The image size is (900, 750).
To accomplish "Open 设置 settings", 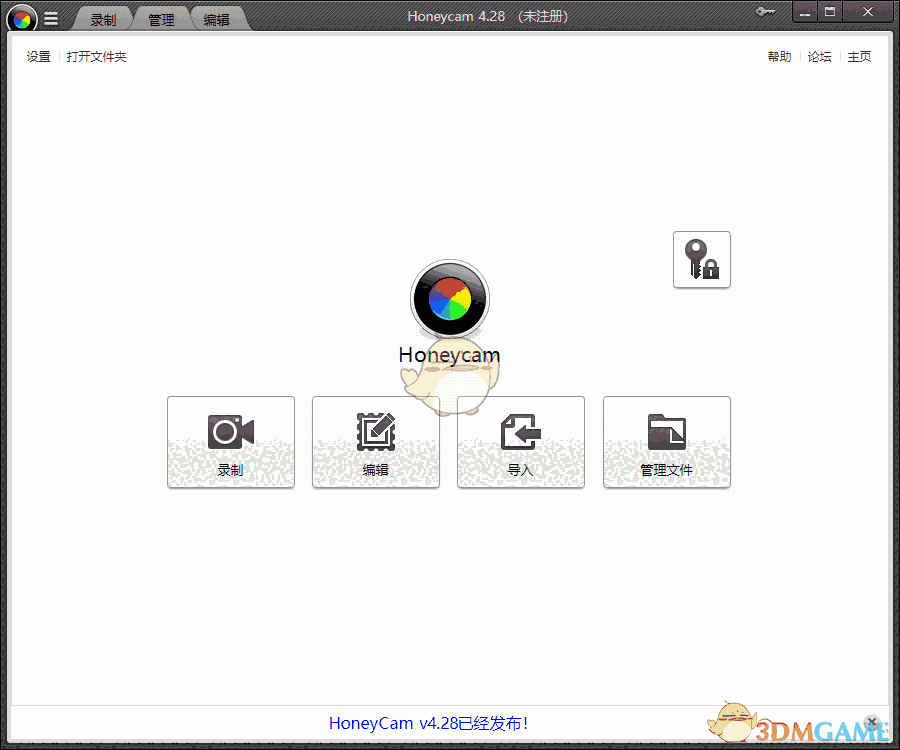I will 37,57.
